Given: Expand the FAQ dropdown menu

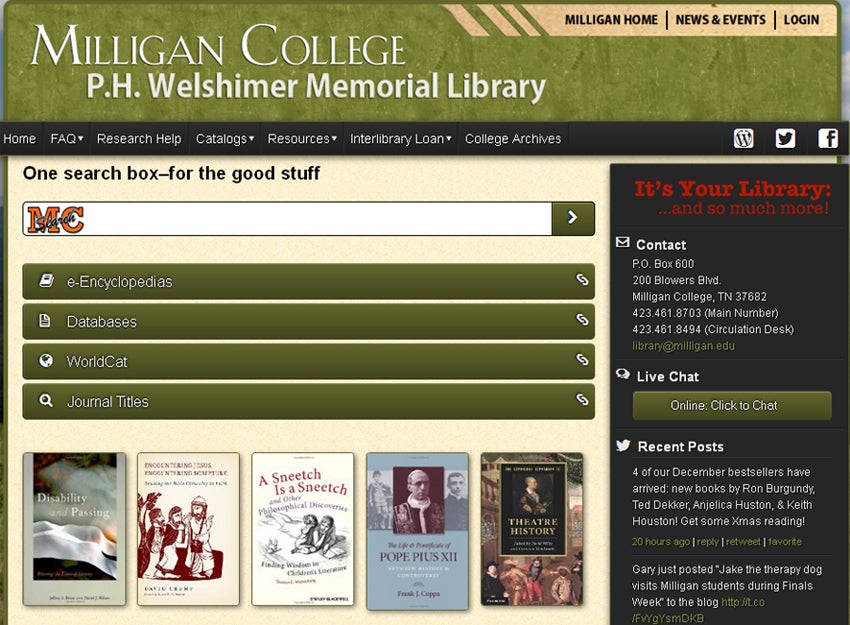Looking at the screenshot, I should click(x=64, y=138).
